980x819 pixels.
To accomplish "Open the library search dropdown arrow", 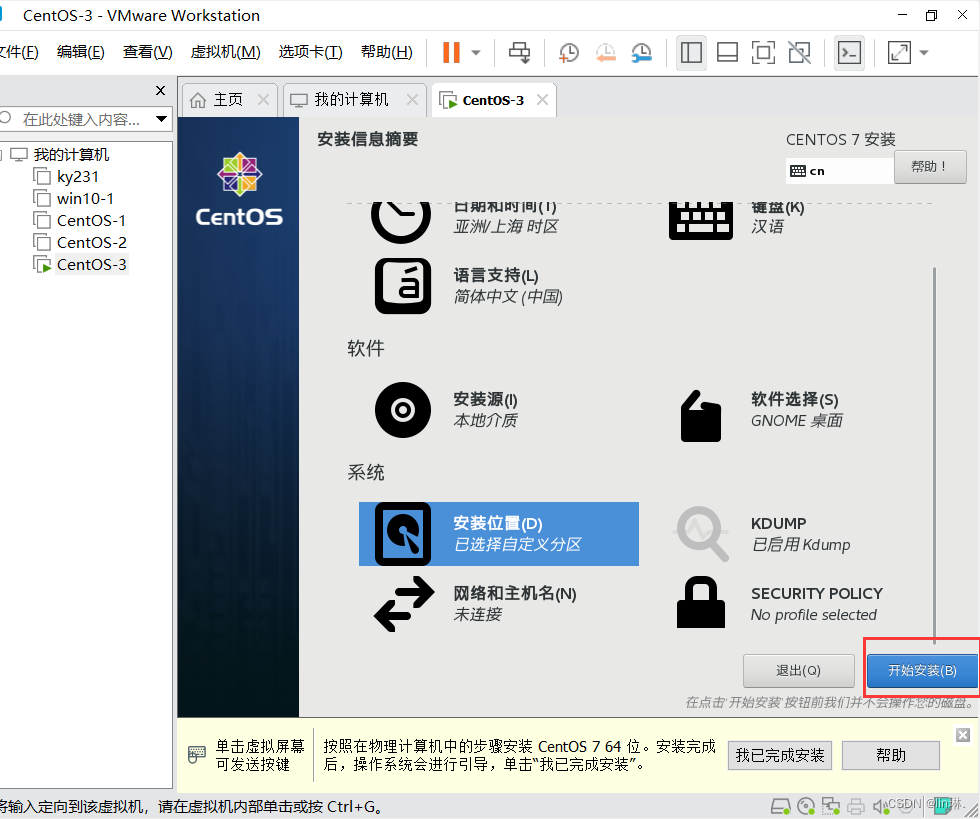I will pyautogui.click(x=161, y=119).
